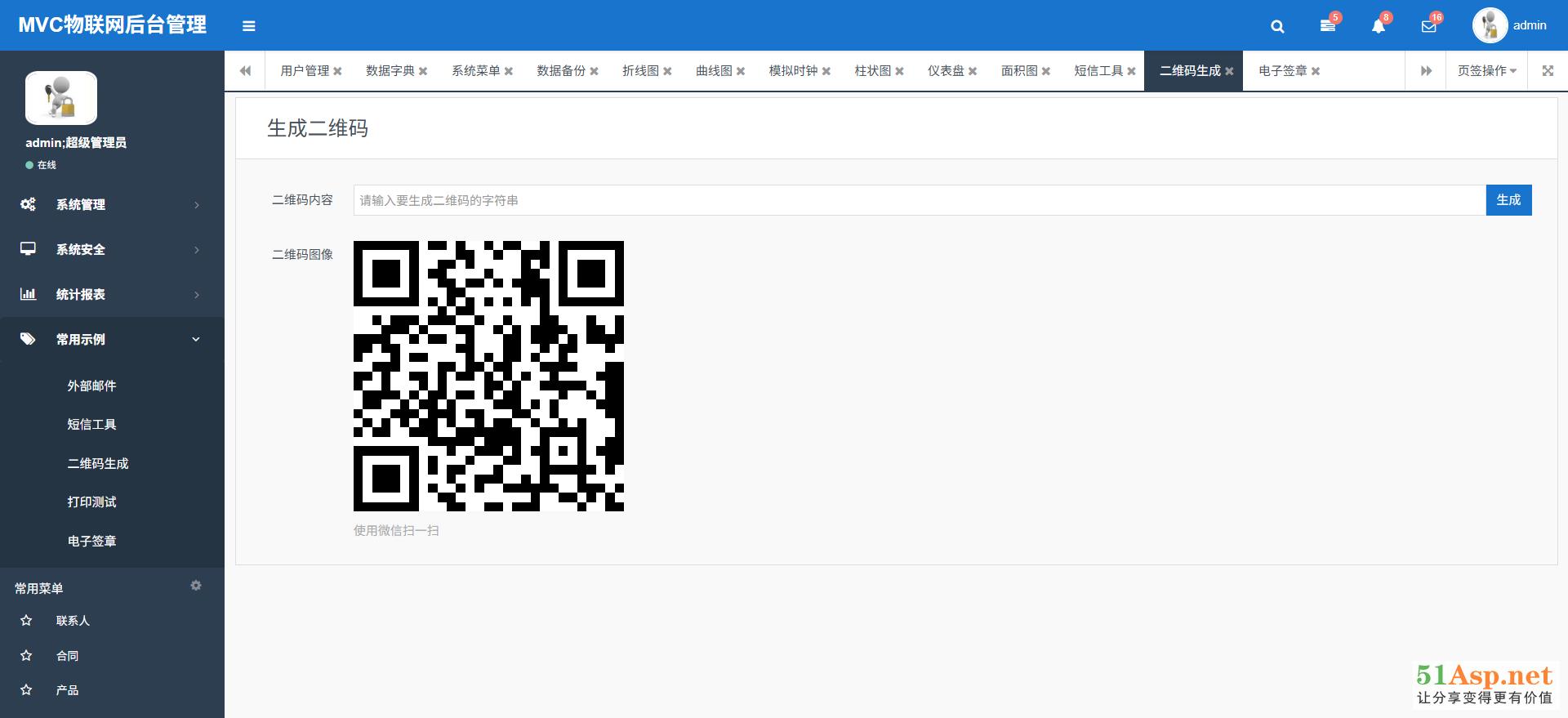
Task: Expand the 系统管理 sidebar menu
Action: [x=112, y=205]
